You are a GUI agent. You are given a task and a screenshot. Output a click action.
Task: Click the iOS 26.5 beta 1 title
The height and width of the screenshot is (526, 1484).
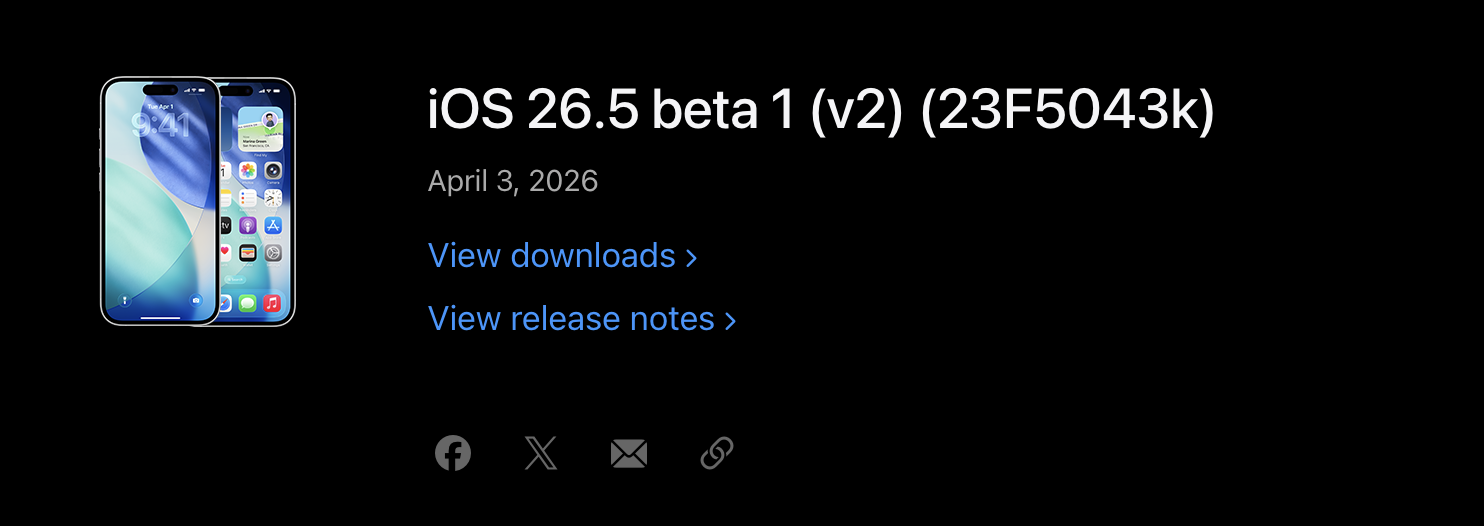(x=820, y=110)
